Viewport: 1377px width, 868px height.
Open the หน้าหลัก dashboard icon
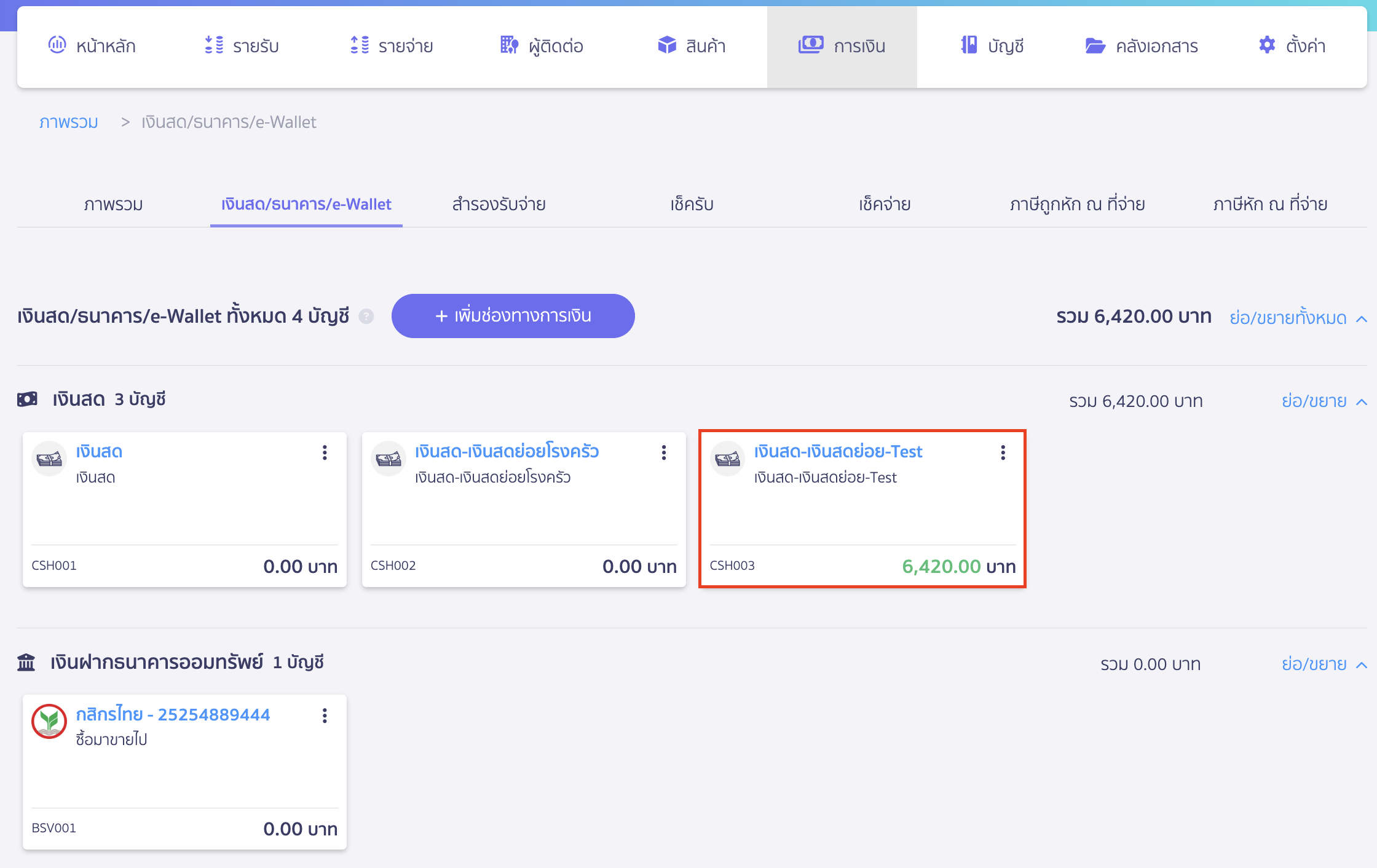[57, 45]
